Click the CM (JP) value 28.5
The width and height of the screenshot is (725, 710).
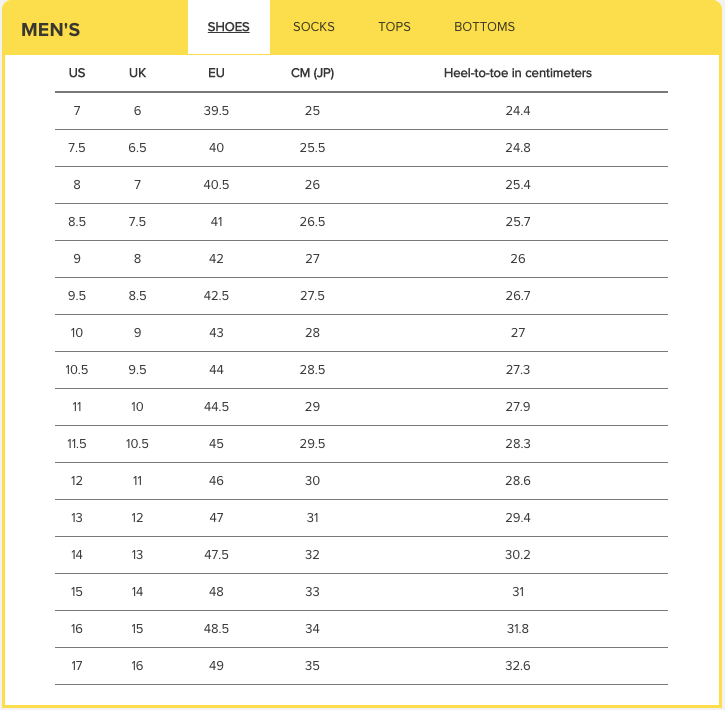tap(312, 370)
